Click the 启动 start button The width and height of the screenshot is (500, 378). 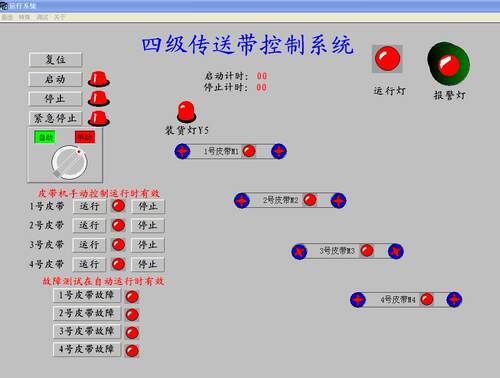[x=55, y=79]
